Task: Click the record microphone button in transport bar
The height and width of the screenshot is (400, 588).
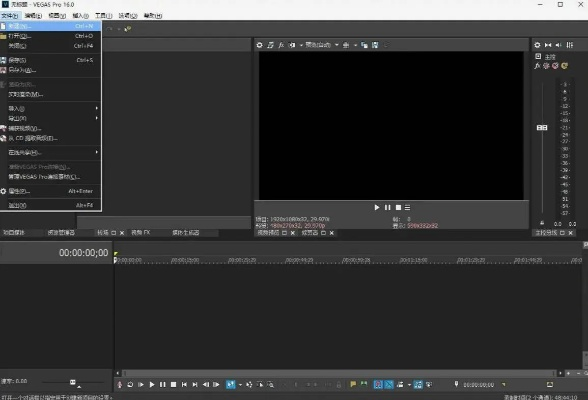Action: tap(119, 384)
